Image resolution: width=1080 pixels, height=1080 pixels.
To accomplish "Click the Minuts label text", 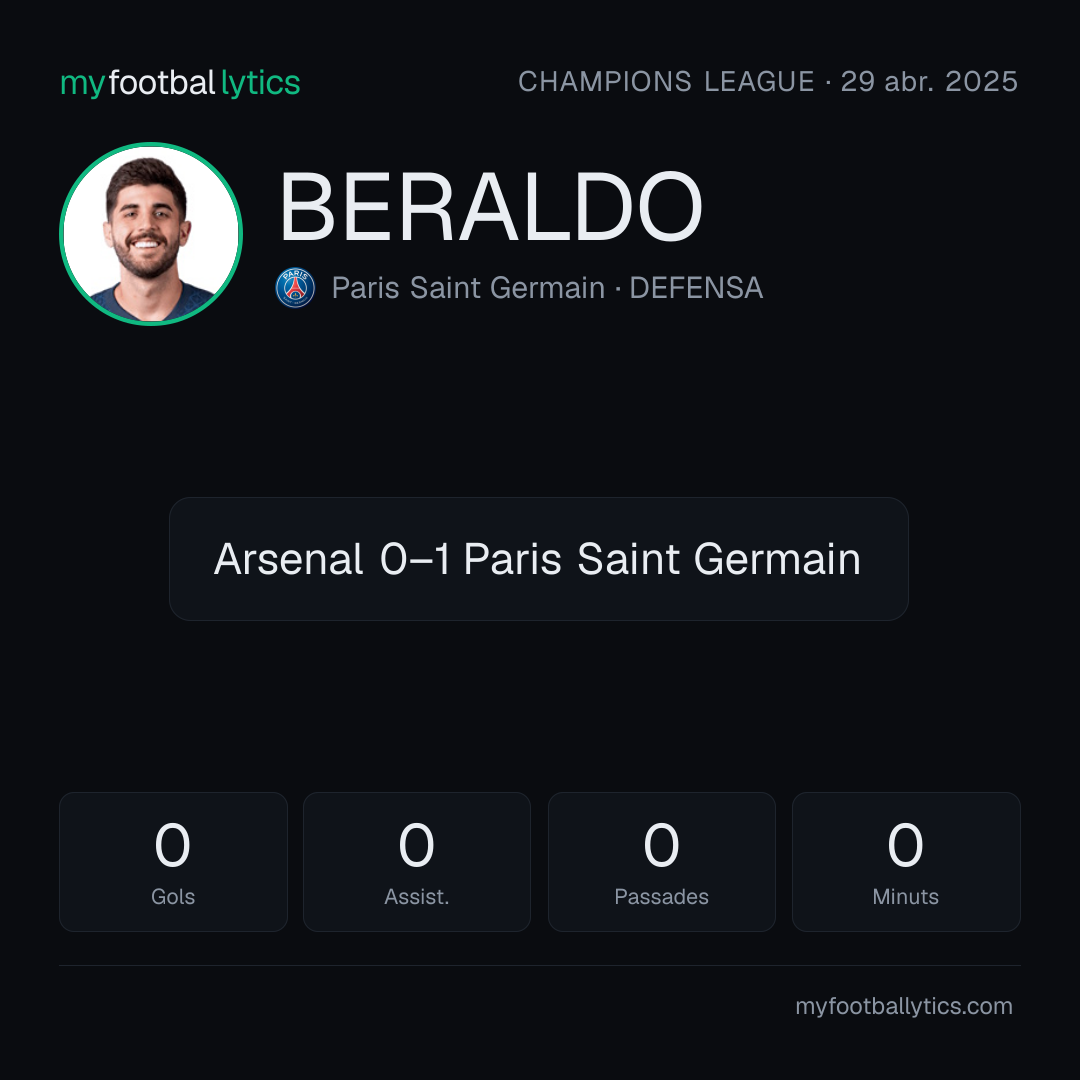I will pyautogui.click(x=906, y=897).
